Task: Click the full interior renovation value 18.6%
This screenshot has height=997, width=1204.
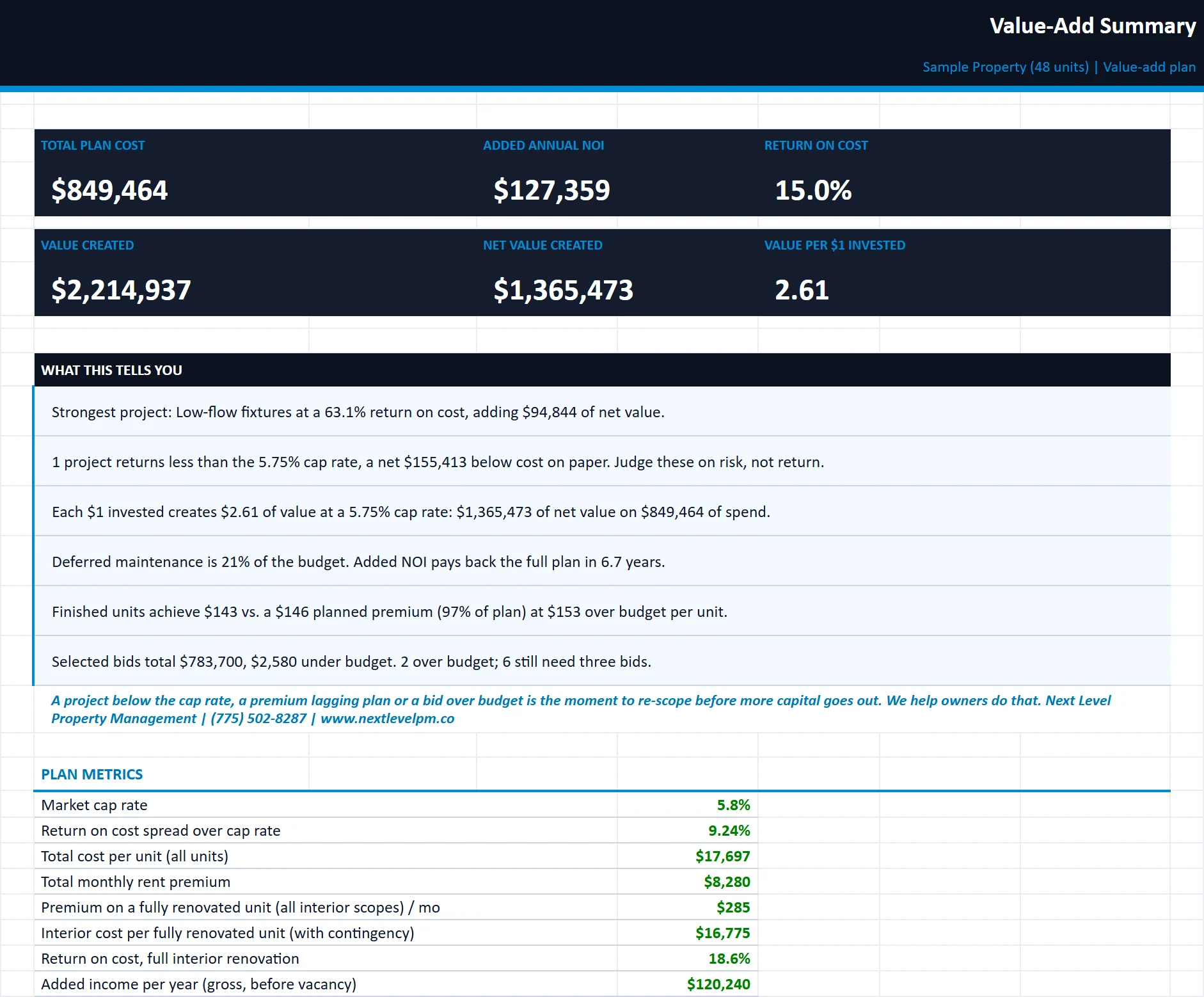Action: tap(729, 959)
